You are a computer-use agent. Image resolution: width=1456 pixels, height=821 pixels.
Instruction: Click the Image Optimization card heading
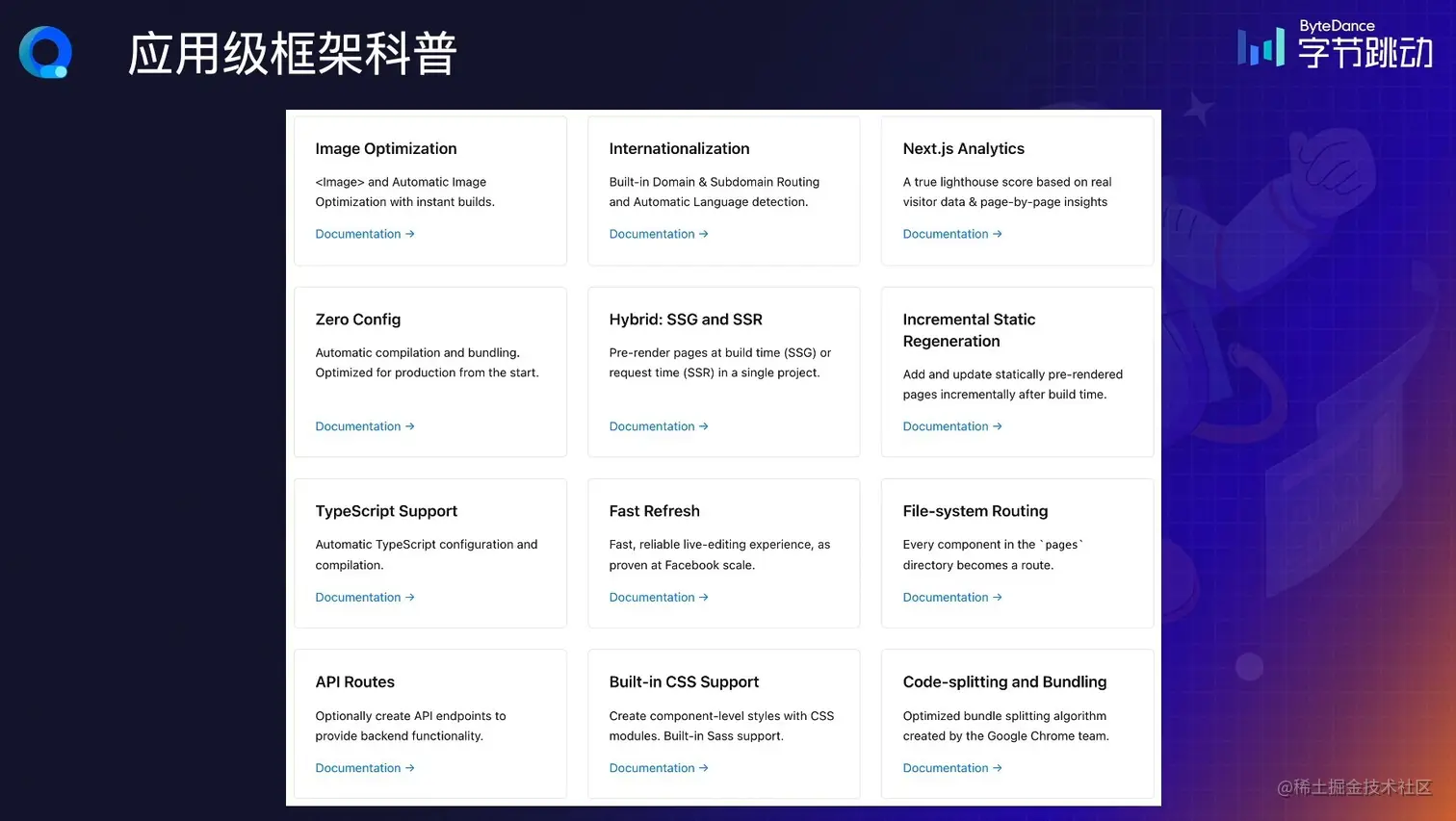pyautogui.click(x=386, y=148)
